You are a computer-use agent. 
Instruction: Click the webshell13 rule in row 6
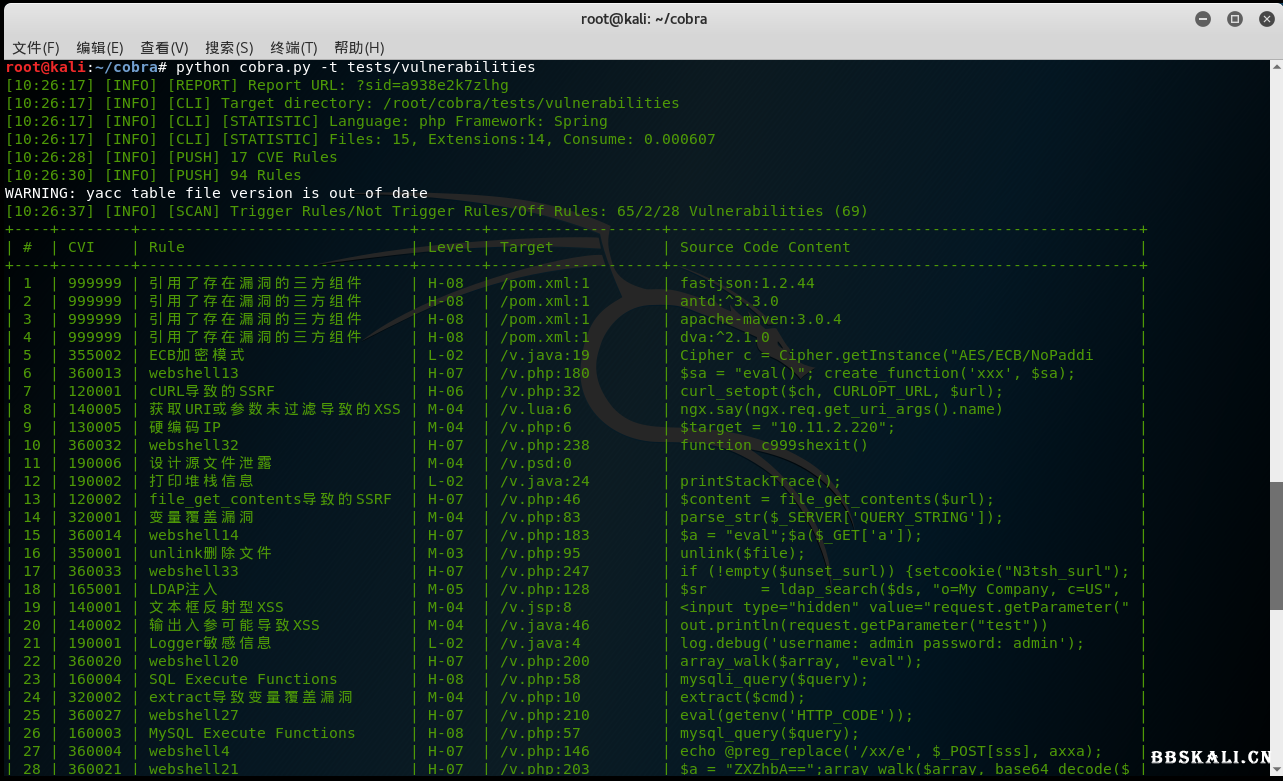click(x=193, y=373)
